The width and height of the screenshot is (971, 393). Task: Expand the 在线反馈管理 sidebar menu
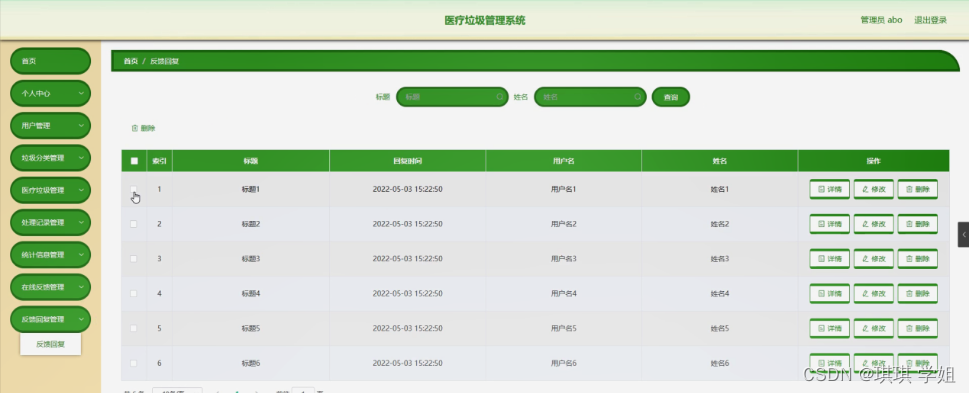point(50,287)
